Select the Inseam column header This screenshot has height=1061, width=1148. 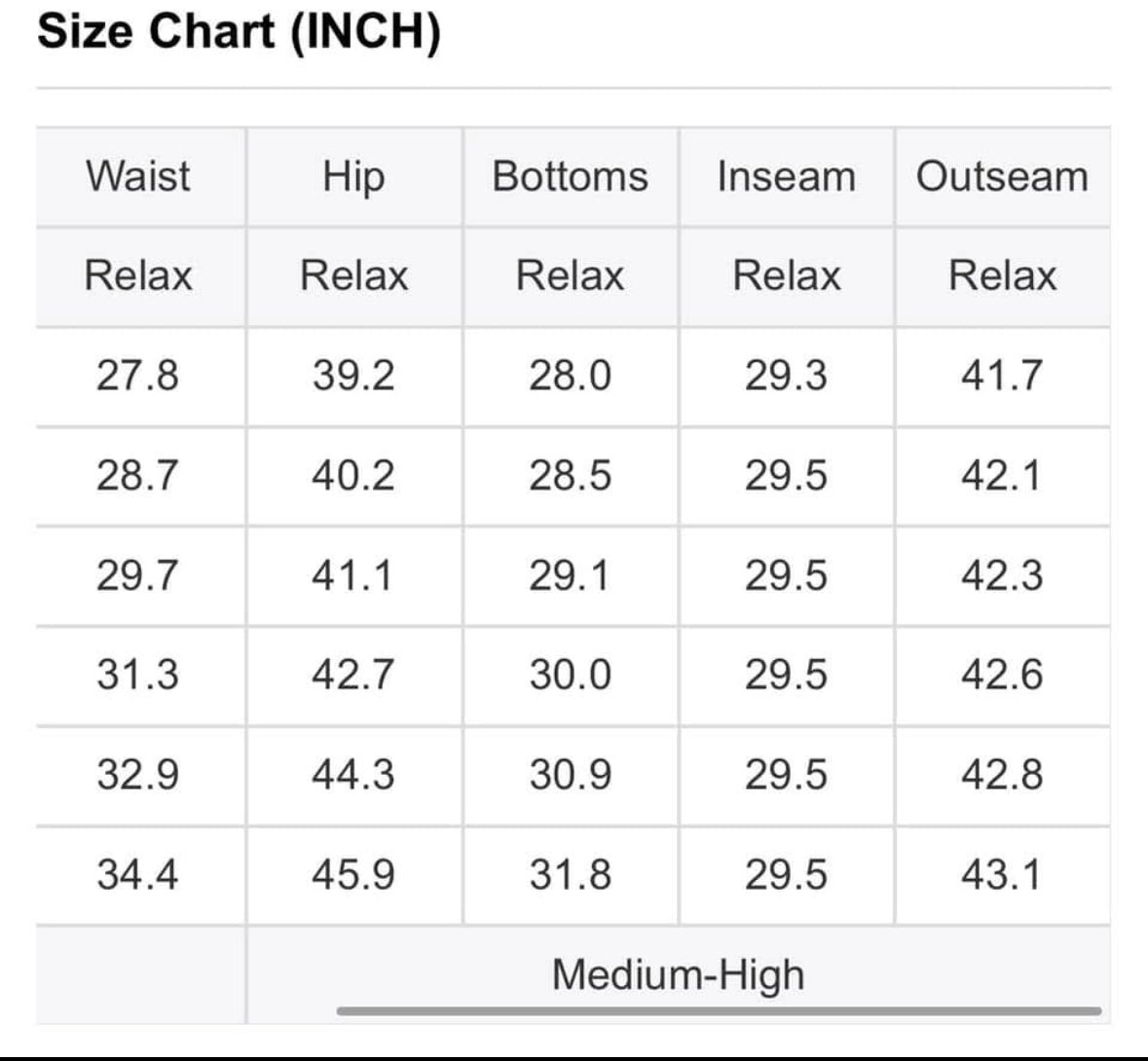[x=787, y=176]
